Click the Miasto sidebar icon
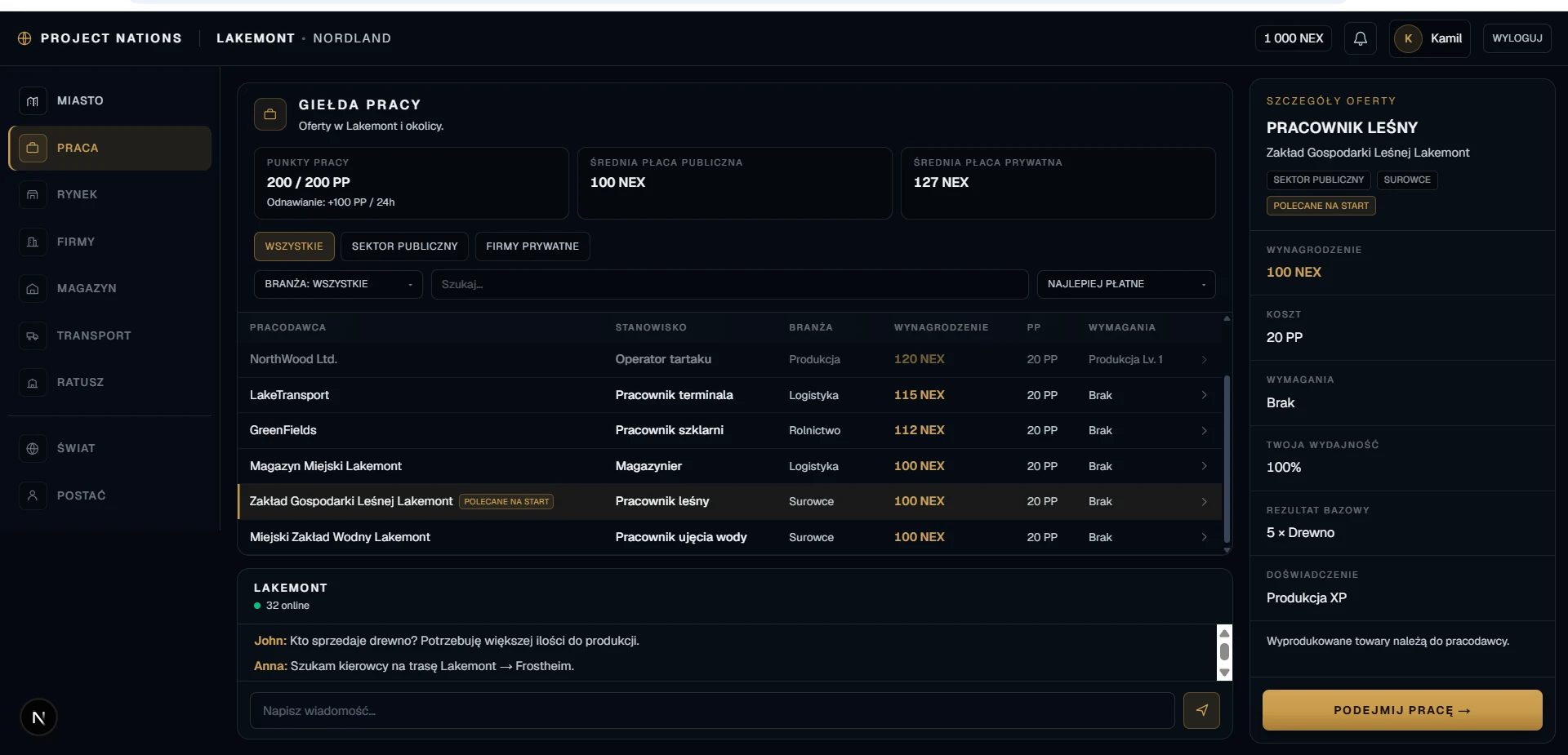Viewport: 1568px width, 755px height. pos(33,101)
